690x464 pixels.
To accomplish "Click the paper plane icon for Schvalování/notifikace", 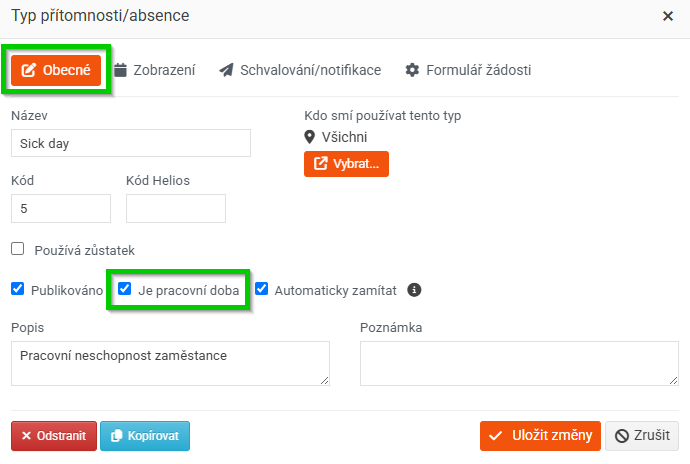I will click(x=226, y=70).
